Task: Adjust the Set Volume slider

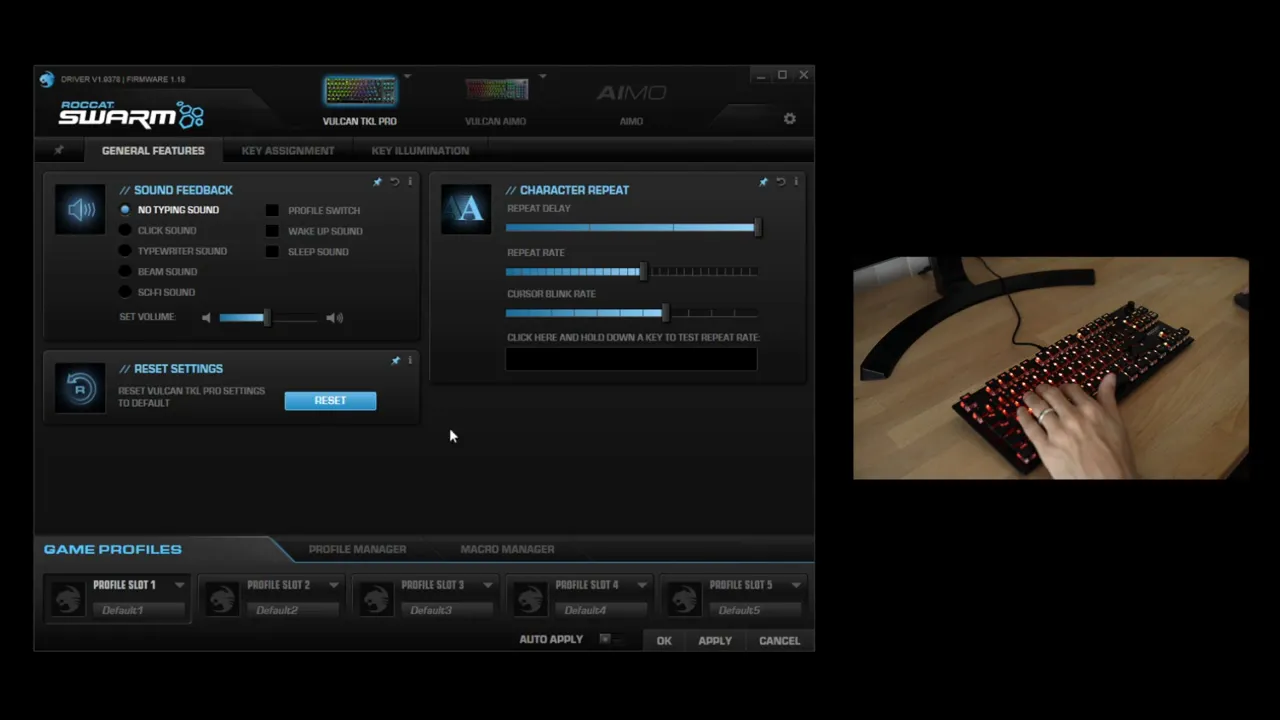Action: click(268, 318)
